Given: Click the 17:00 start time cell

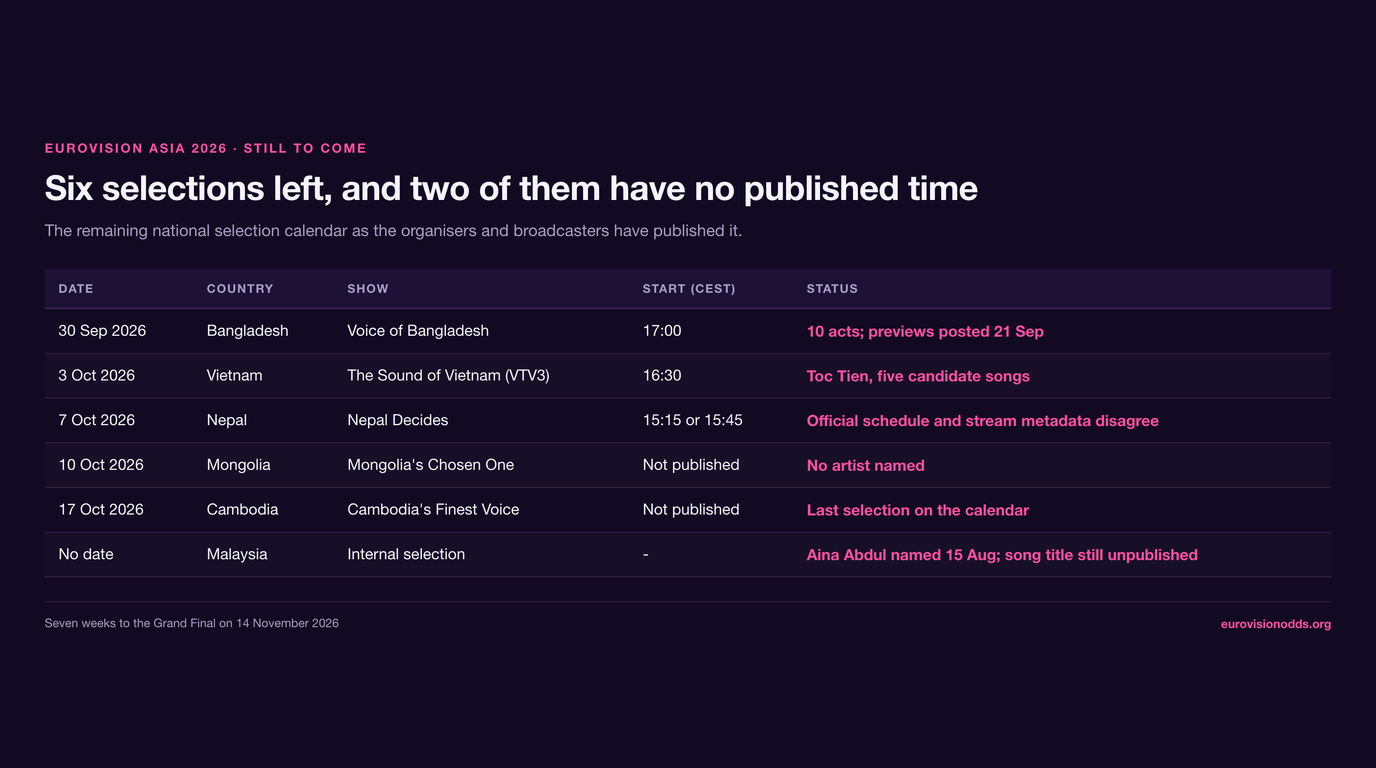Looking at the screenshot, I should (662, 331).
